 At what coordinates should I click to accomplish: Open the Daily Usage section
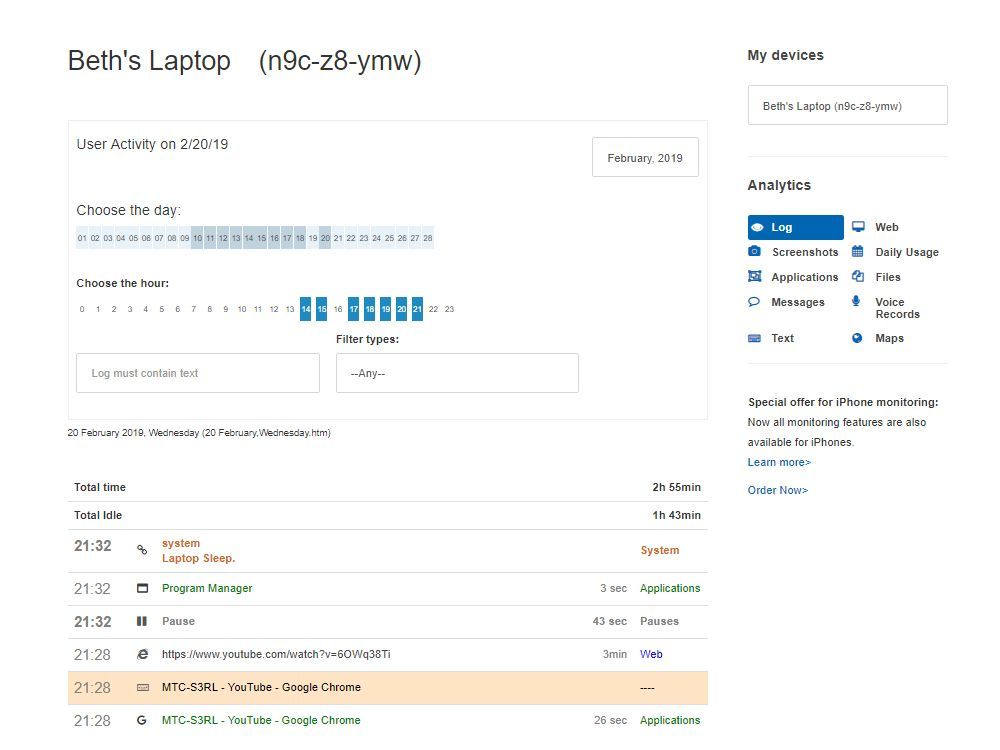coord(907,252)
